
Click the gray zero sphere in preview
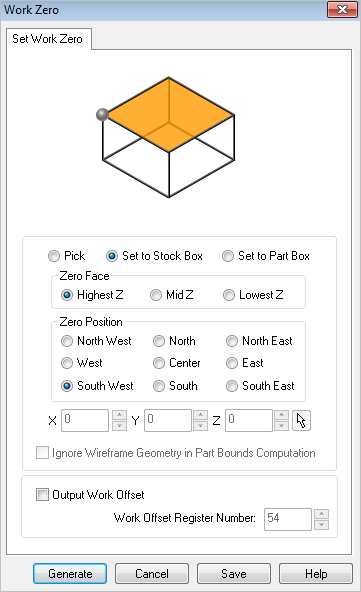pyautogui.click(x=102, y=114)
